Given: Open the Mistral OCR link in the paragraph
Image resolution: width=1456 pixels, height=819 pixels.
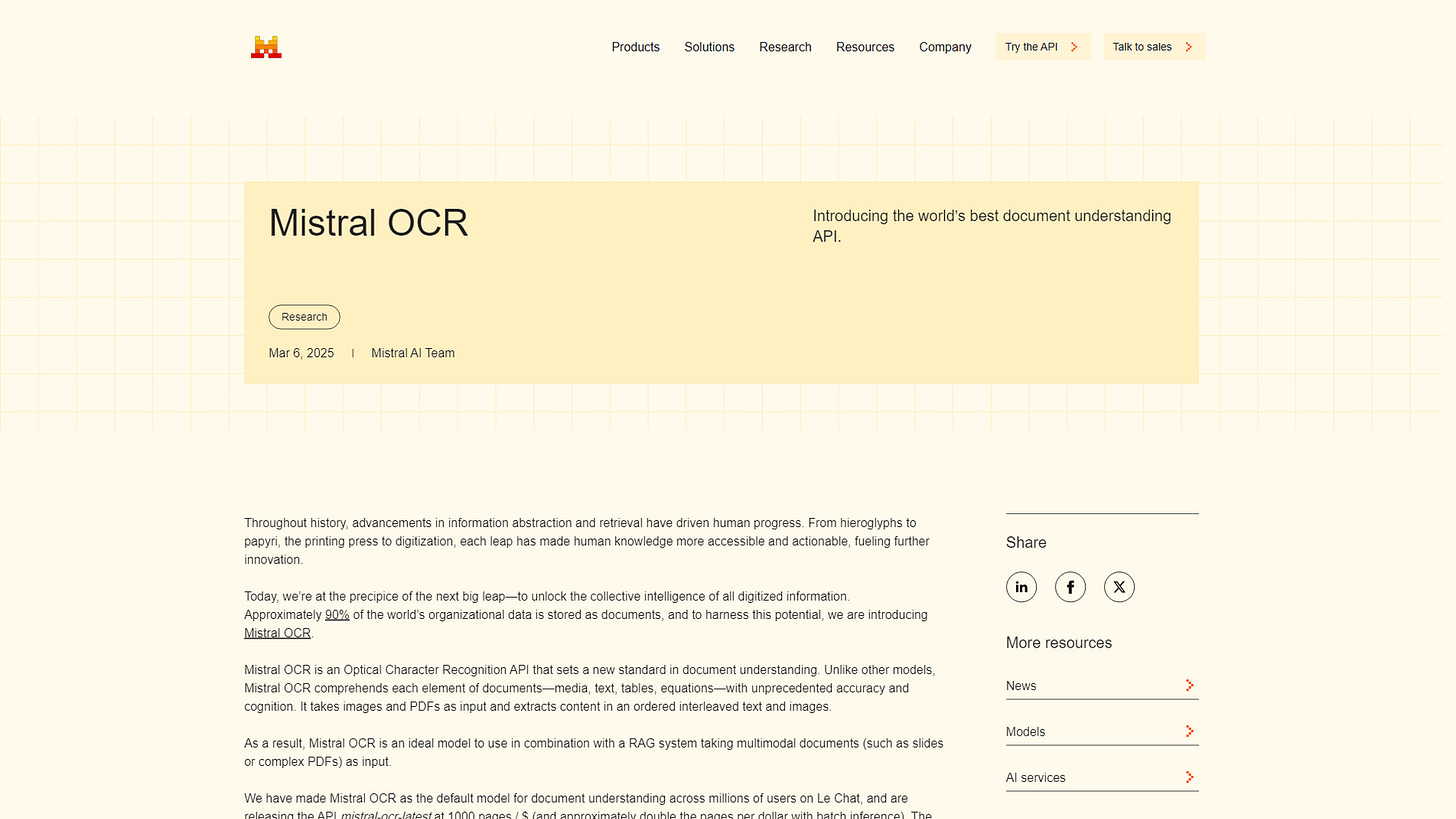Looking at the screenshot, I should (277, 633).
